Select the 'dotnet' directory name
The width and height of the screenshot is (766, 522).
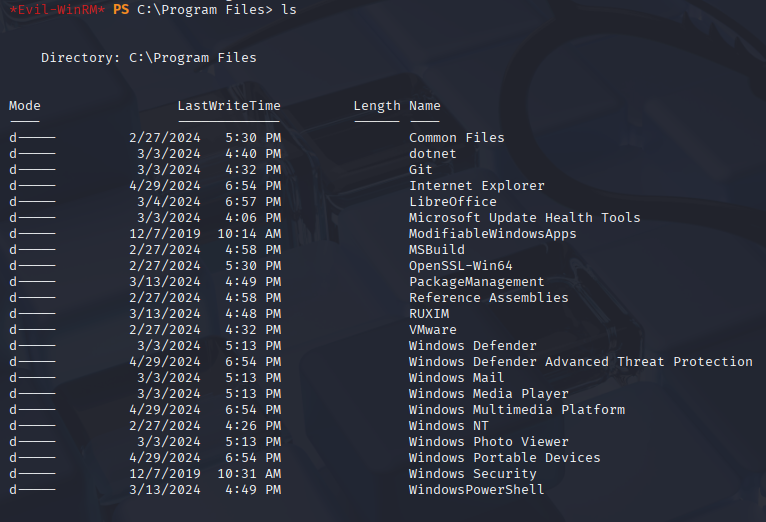432,154
